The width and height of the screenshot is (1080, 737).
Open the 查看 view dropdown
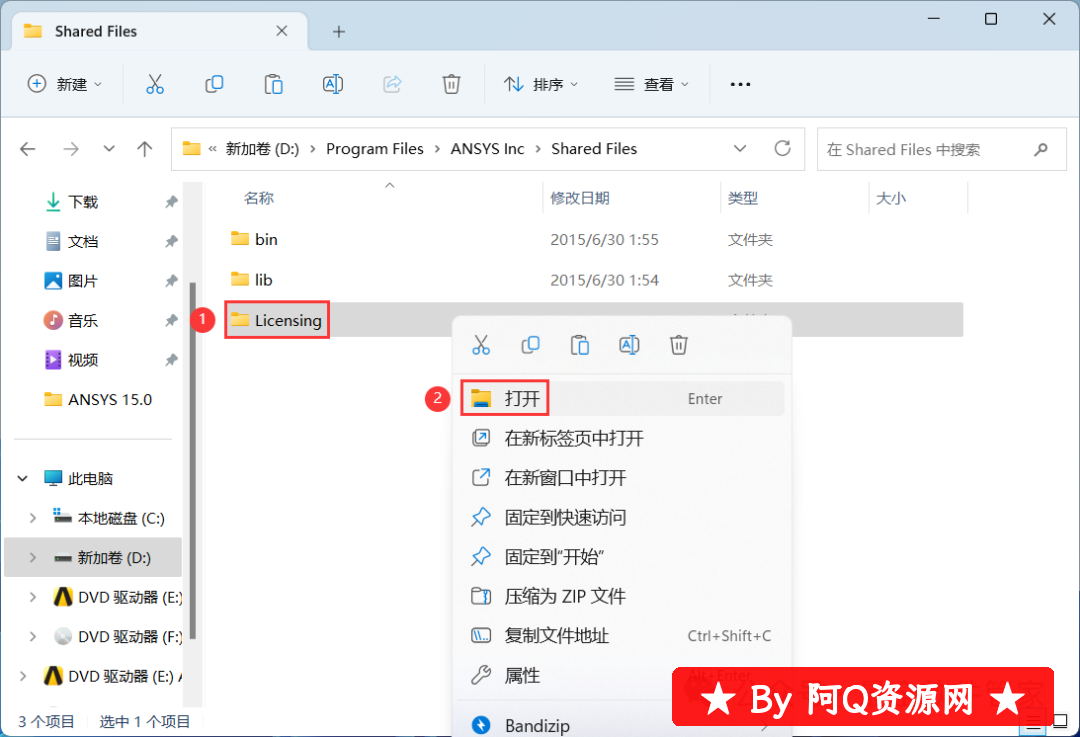[x=652, y=84]
